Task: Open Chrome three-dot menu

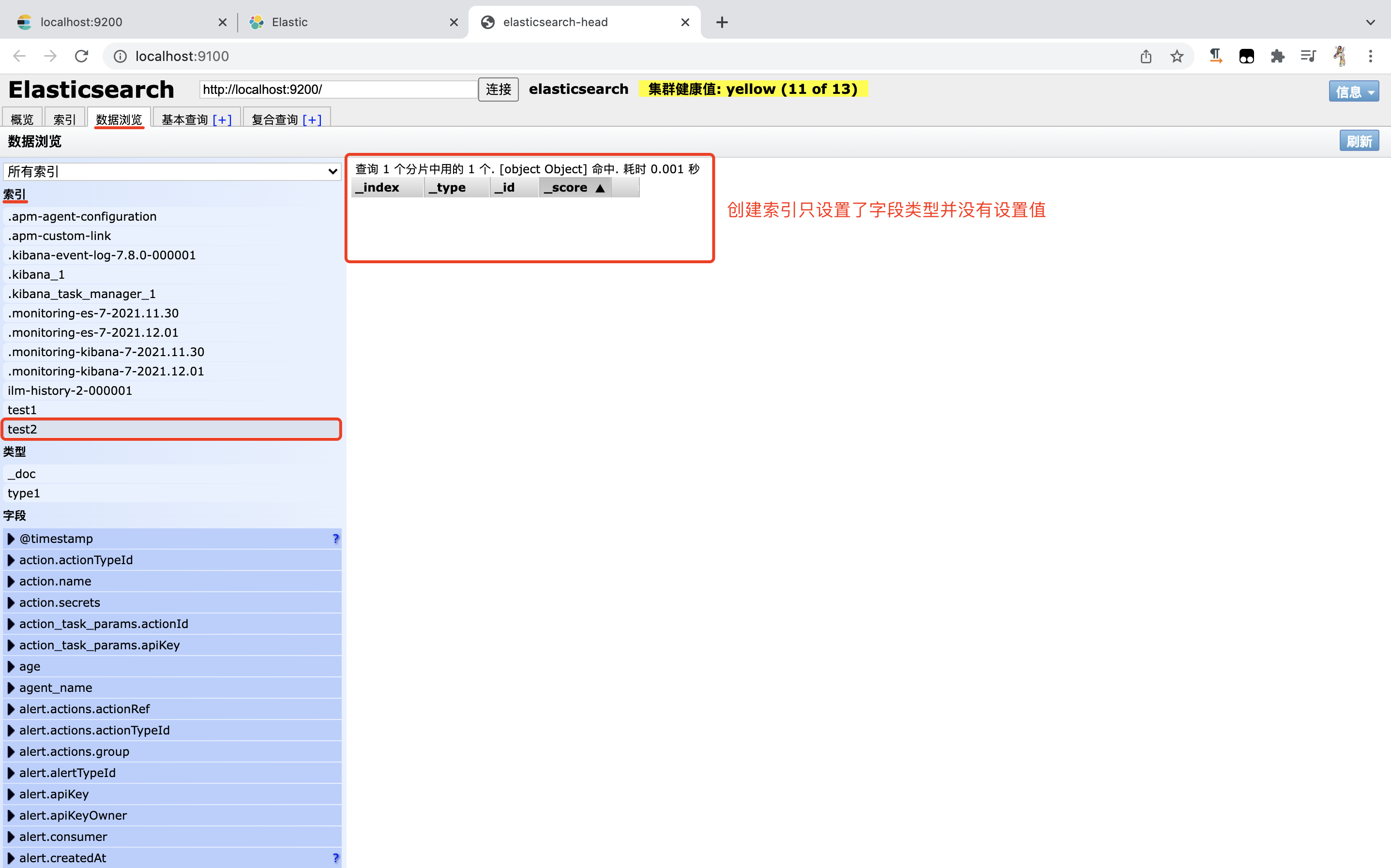Action: 1370,56
